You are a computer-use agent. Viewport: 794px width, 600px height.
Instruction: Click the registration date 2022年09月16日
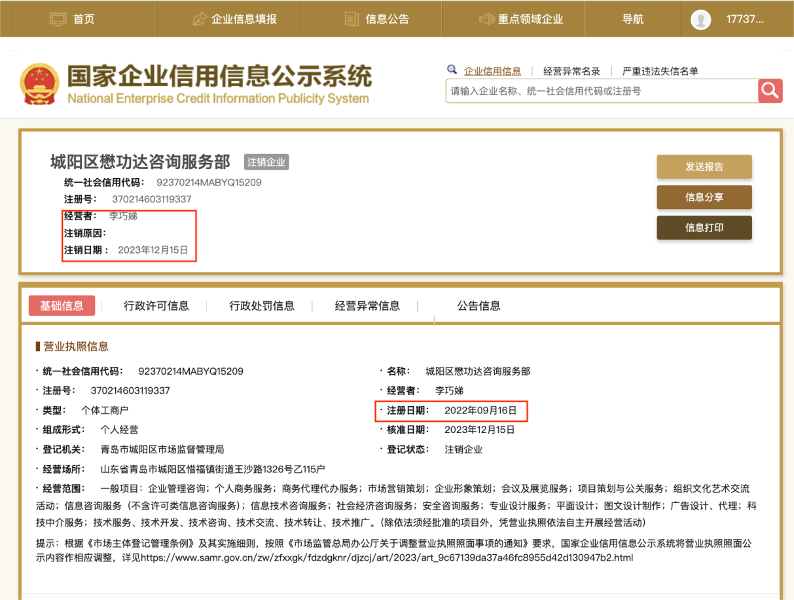coord(481,410)
